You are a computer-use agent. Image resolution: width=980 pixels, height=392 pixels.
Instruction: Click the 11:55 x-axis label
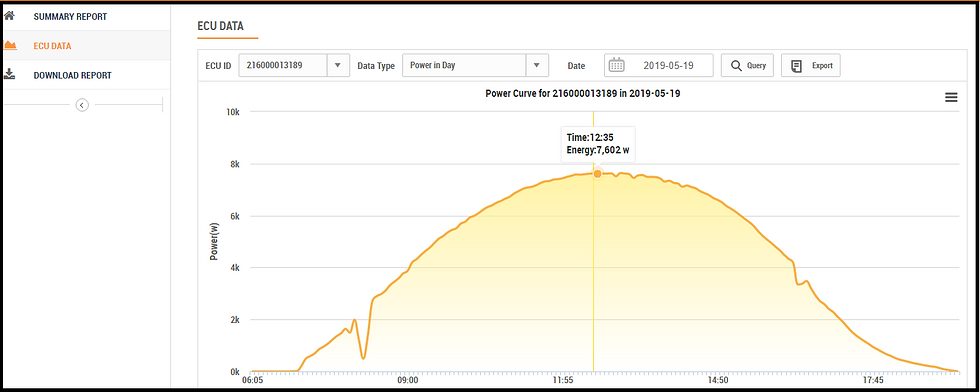click(x=562, y=379)
